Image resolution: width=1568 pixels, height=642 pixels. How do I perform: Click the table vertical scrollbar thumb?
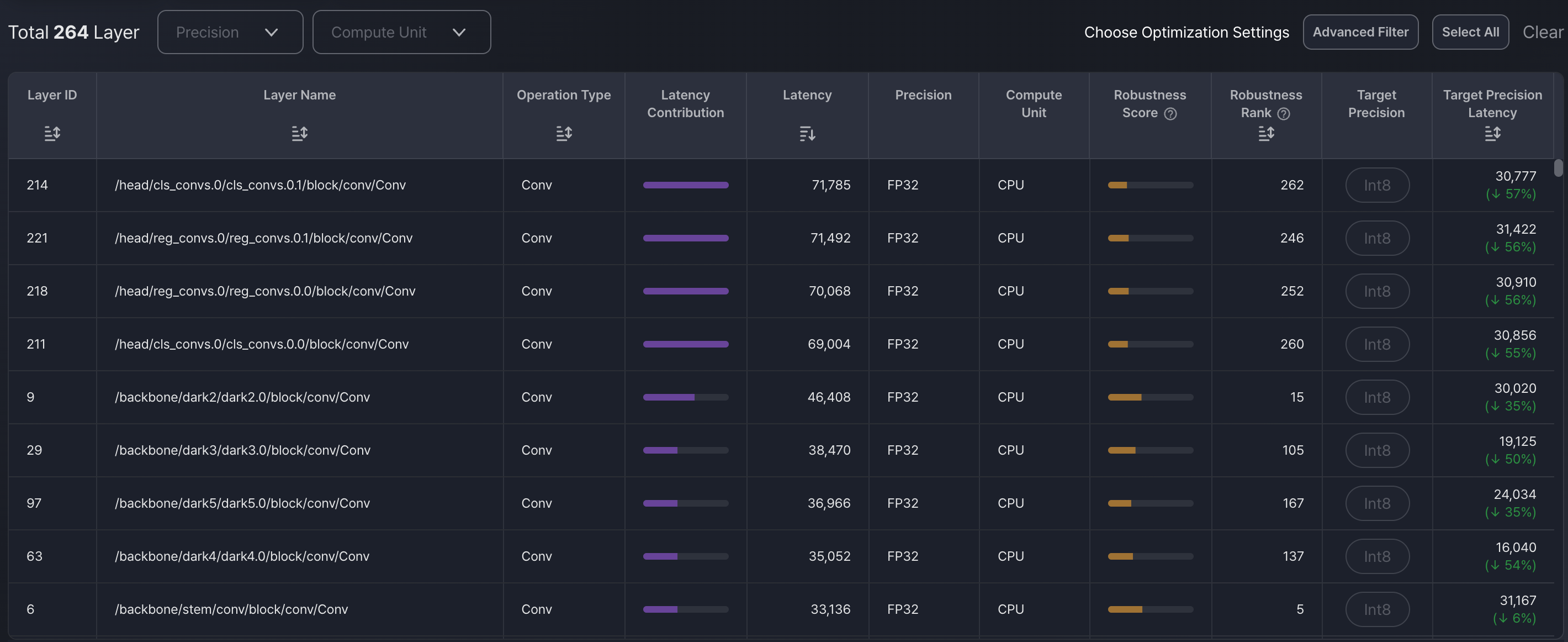click(1558, 167)
